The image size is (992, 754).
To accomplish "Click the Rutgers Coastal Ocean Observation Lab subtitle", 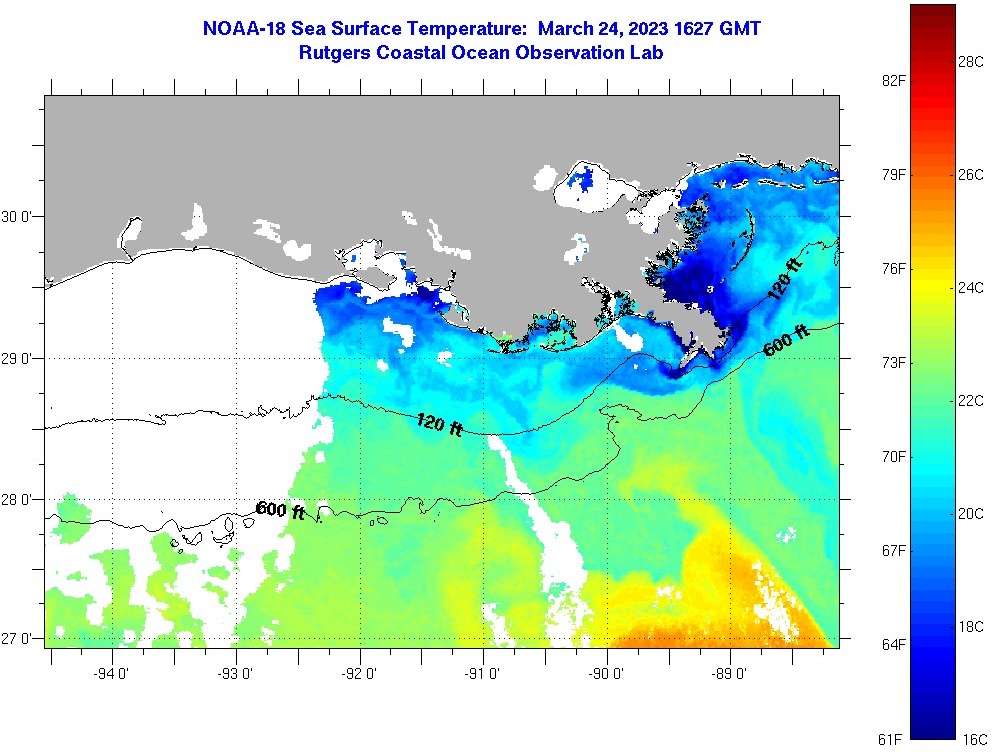I will [481, 53].
